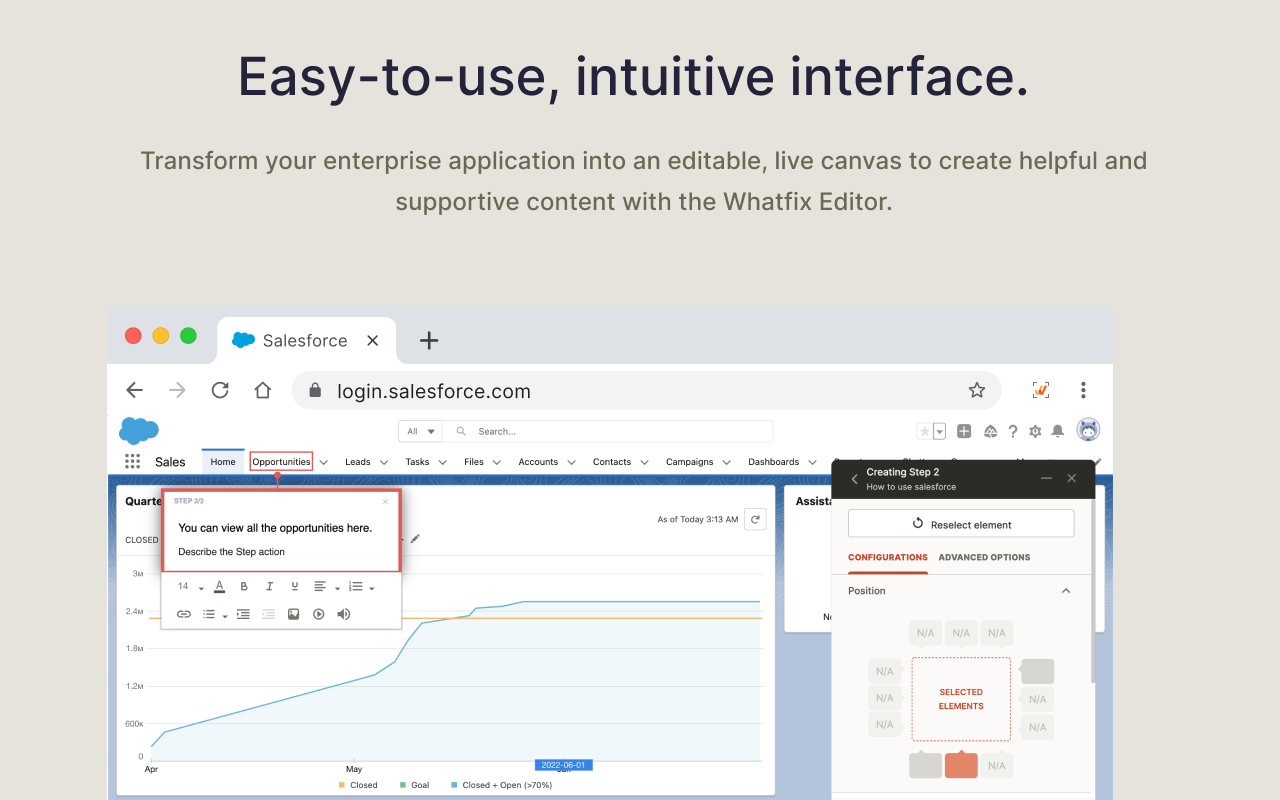Open the font color picker
The image size is (1280, 800).
pos(219,587)
